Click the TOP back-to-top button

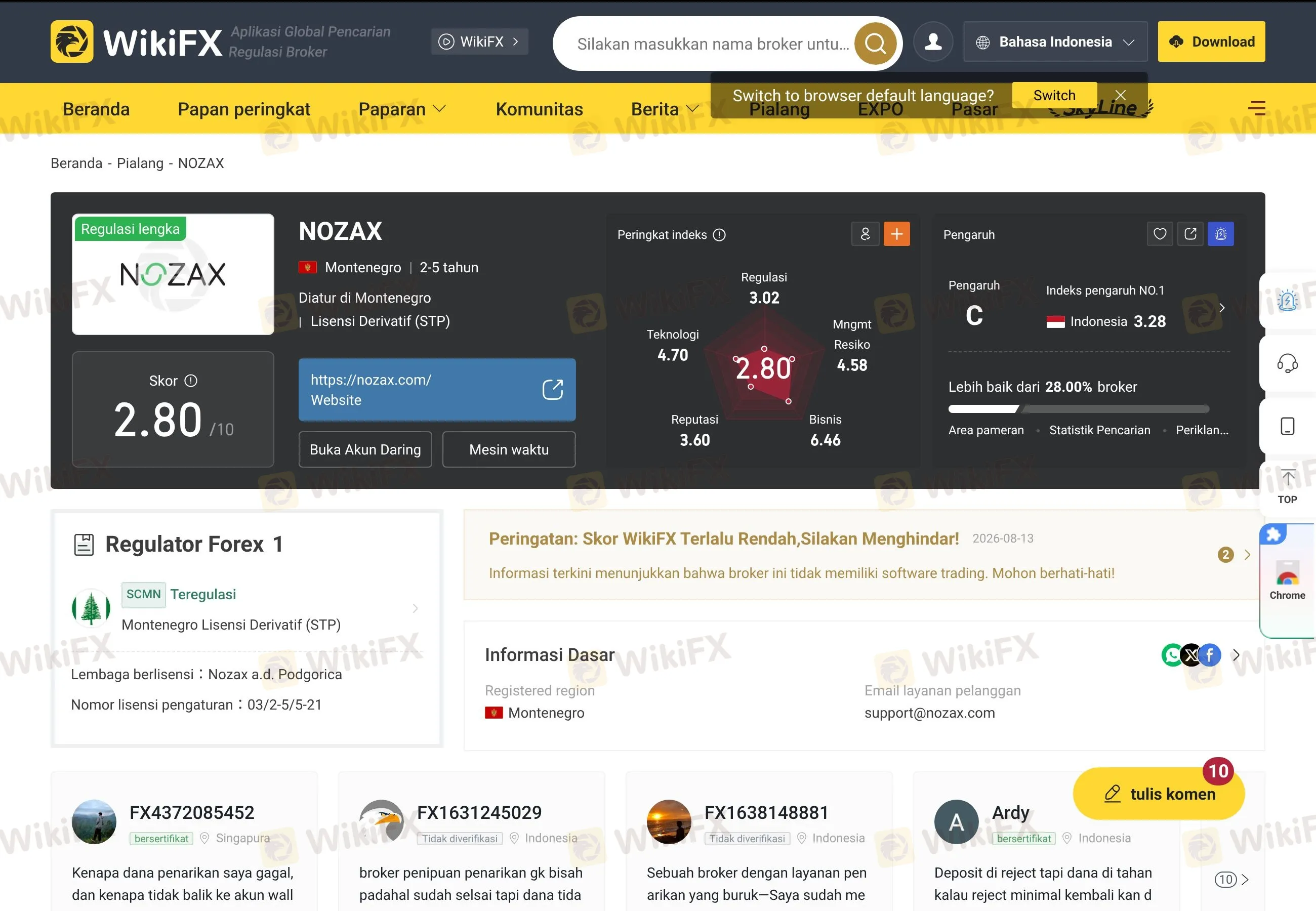(x=1288, y=486)
